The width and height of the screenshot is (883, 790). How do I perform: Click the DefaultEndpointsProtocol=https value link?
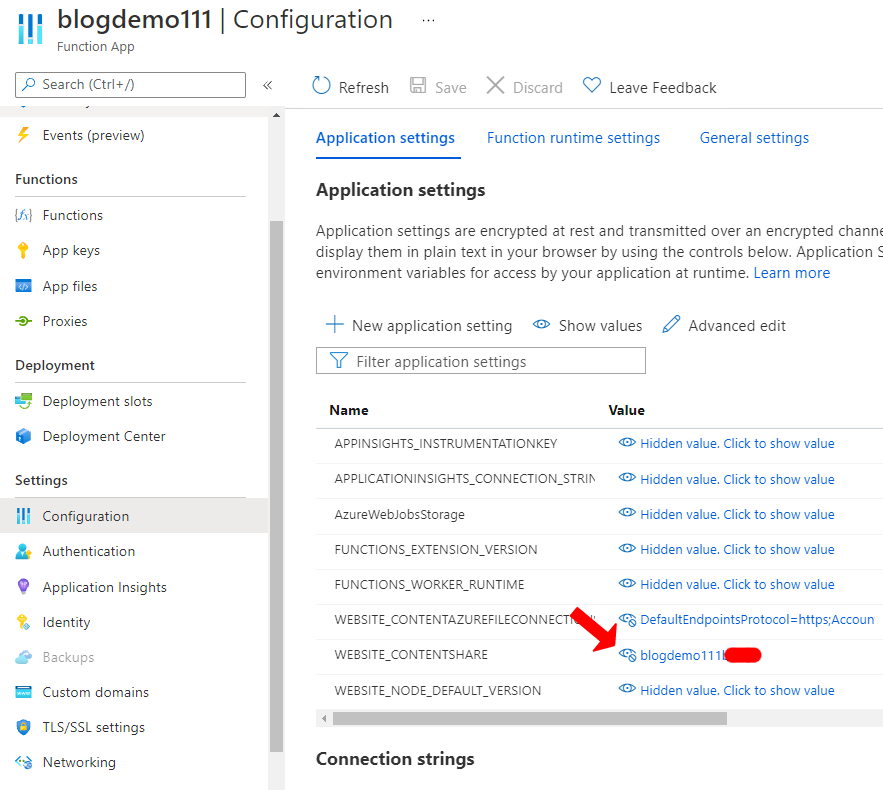coord(757,619)
